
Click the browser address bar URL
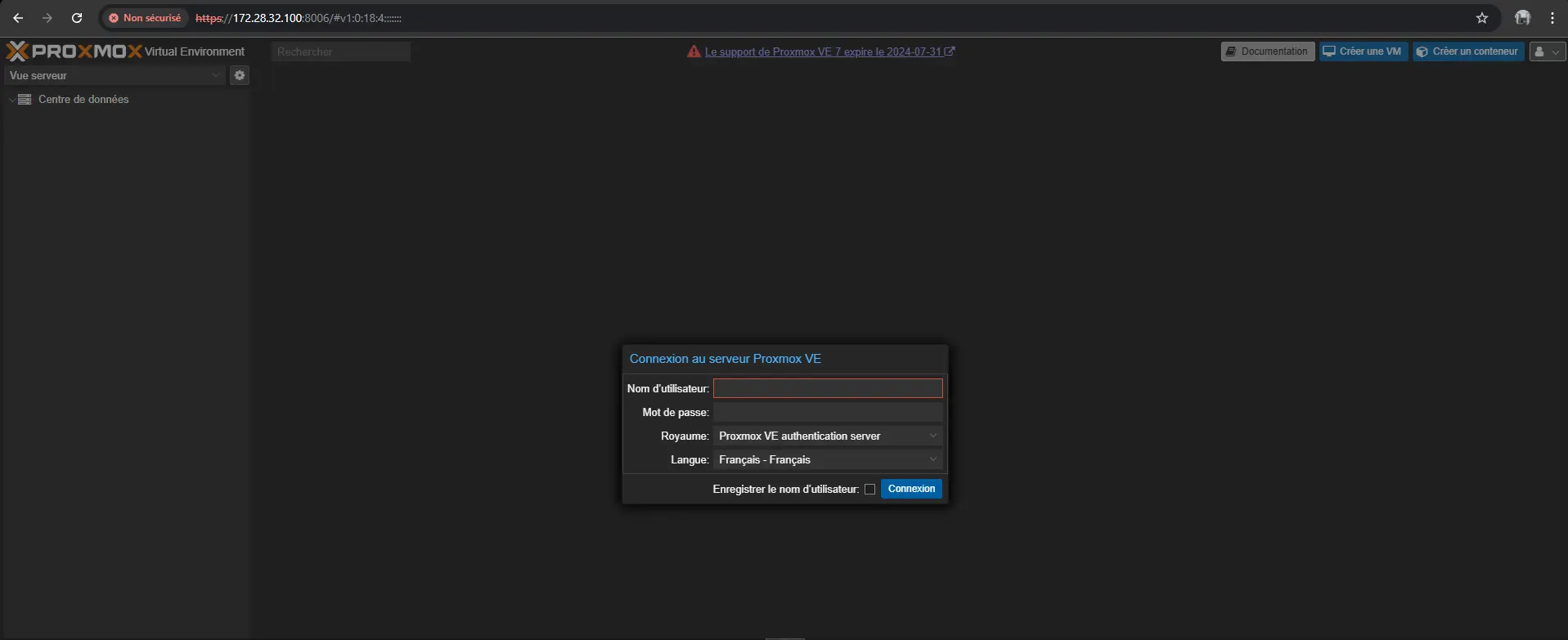pyautogui.click(x=299, y=18)
